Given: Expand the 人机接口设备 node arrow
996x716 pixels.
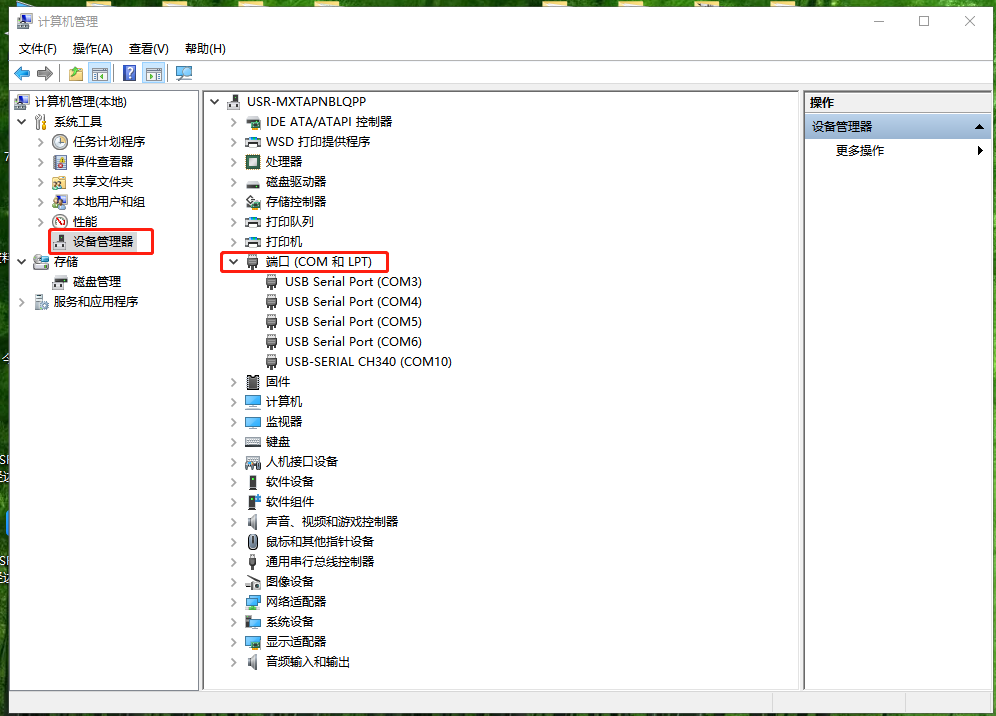Looking at the screenshot, I should (x=233, y=462).
